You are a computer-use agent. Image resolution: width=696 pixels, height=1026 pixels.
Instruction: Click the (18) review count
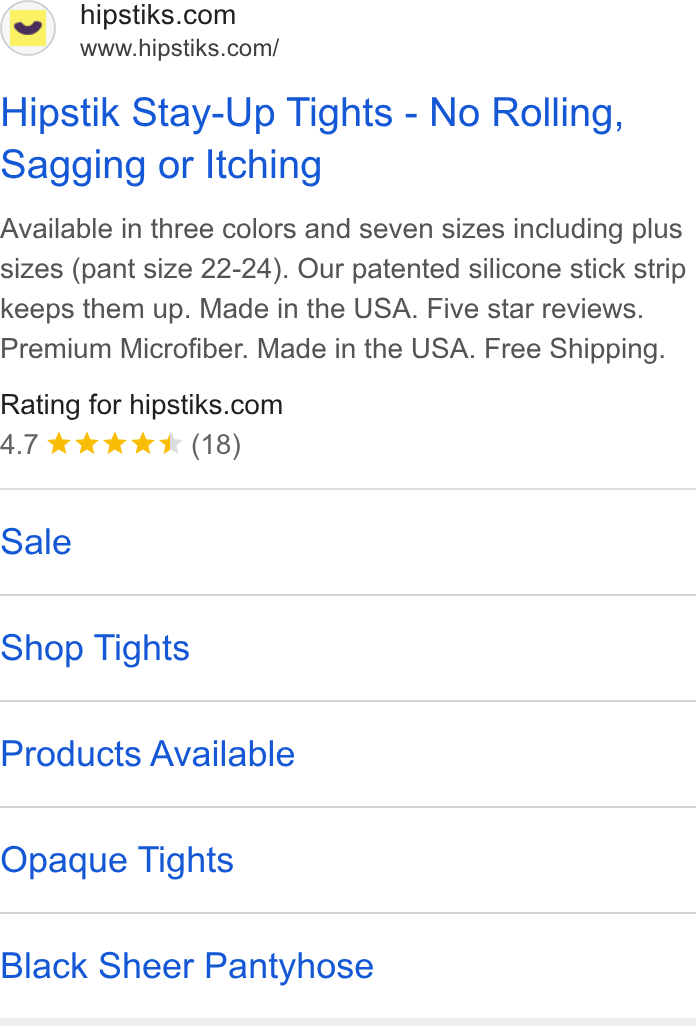click(216, 445)
